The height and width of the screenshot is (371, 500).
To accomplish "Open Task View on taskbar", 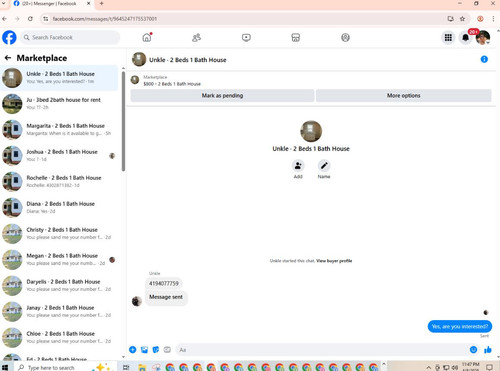I will point(126,367).
